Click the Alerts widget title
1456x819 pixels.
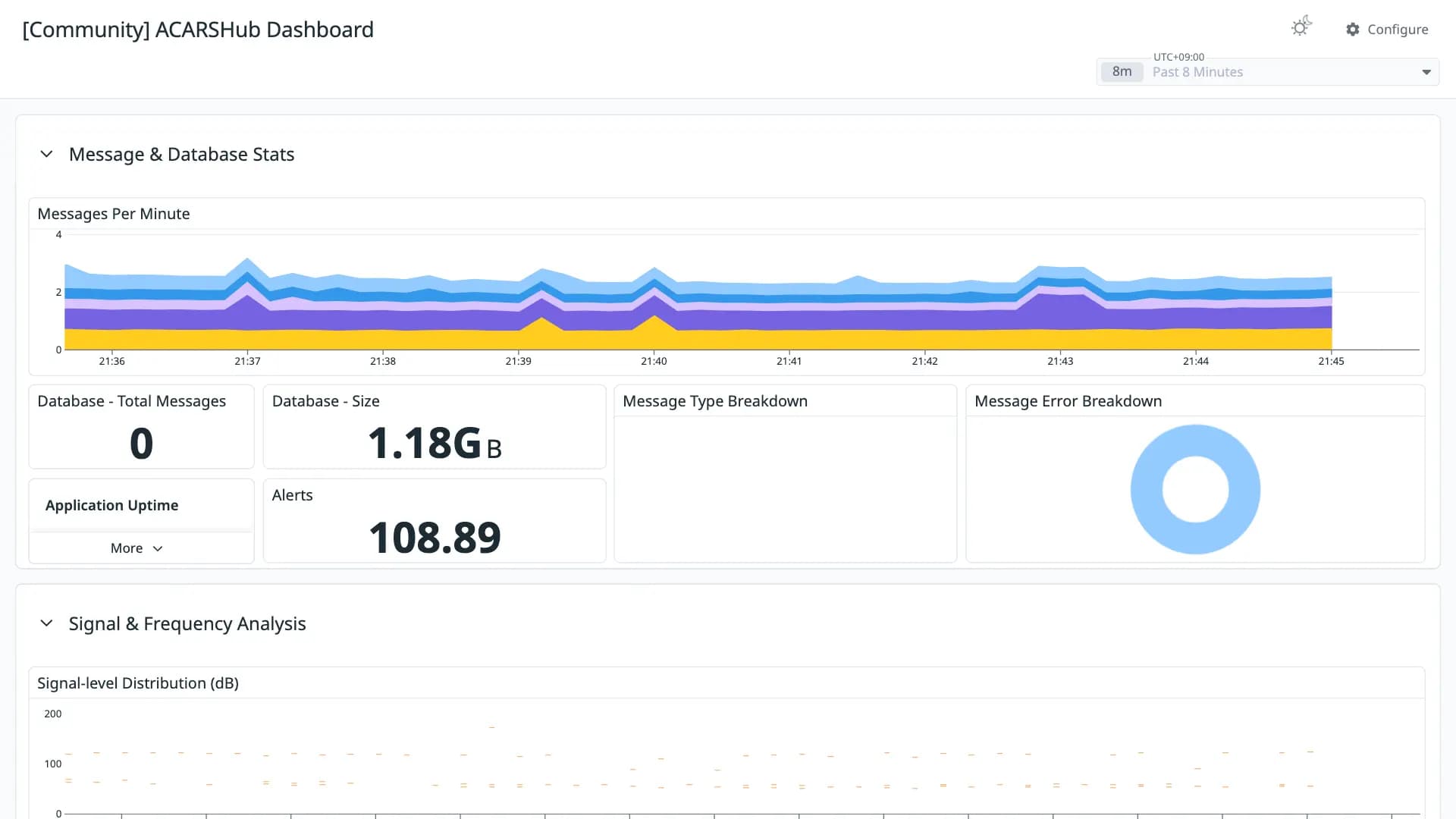[x=293, y=495]
